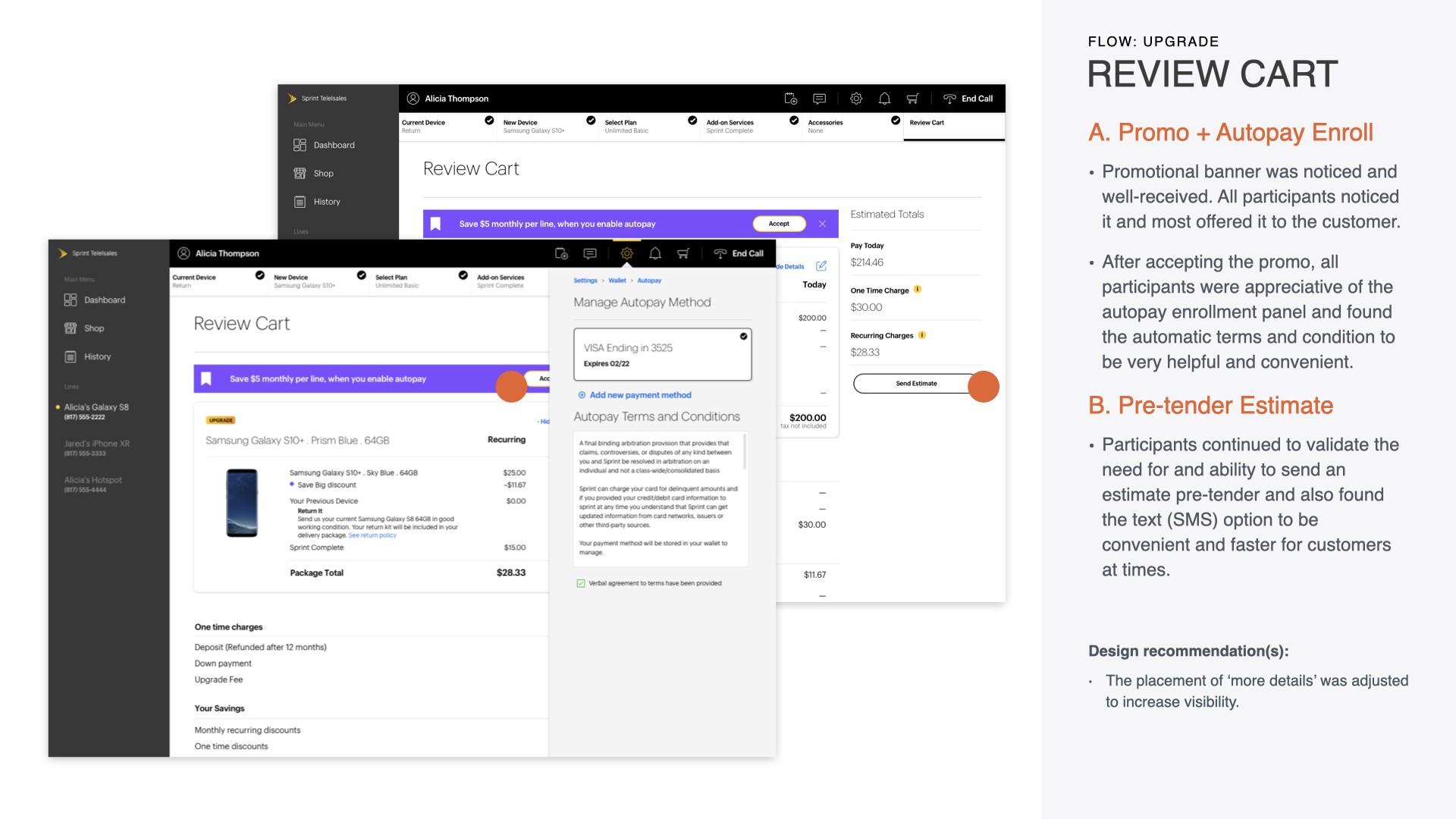
Task: Click the Down payment row
Action: 223,664
